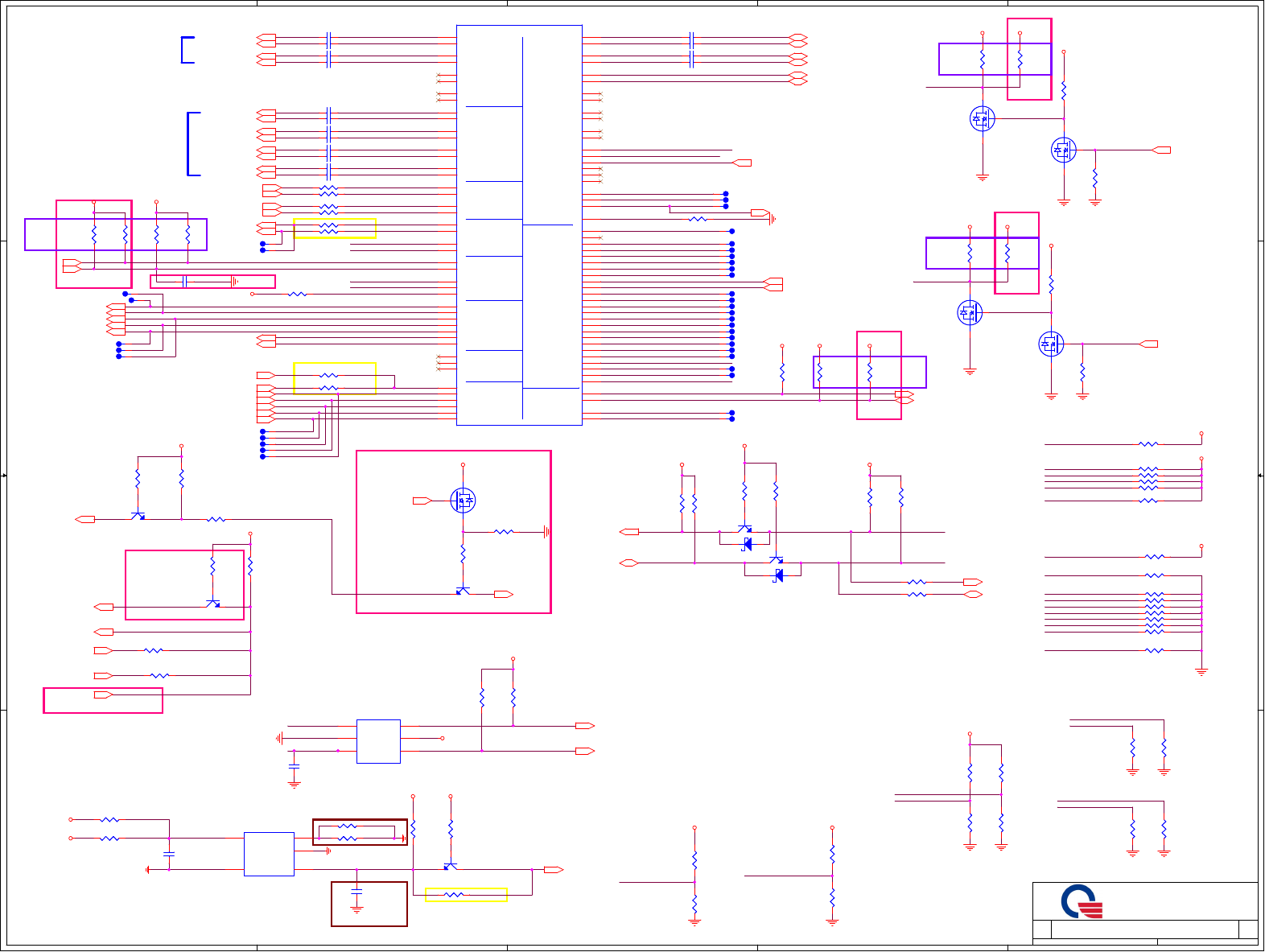The height and width of the screenshot is (952, 1265).
Task: Click the capacitor inside the wide flat pink box
Action: (x=186, y=282)
